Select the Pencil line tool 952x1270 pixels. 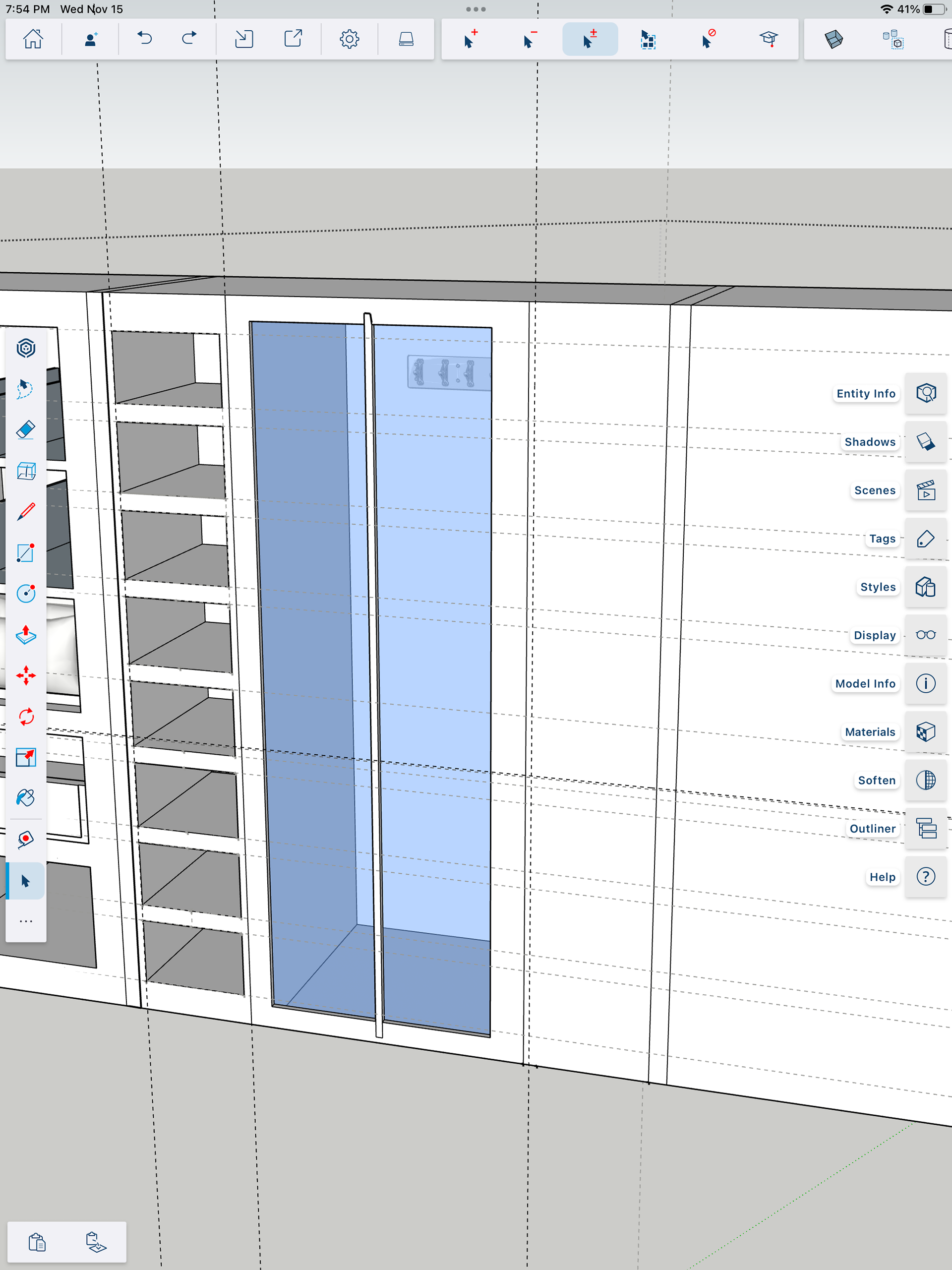(26, 512)
